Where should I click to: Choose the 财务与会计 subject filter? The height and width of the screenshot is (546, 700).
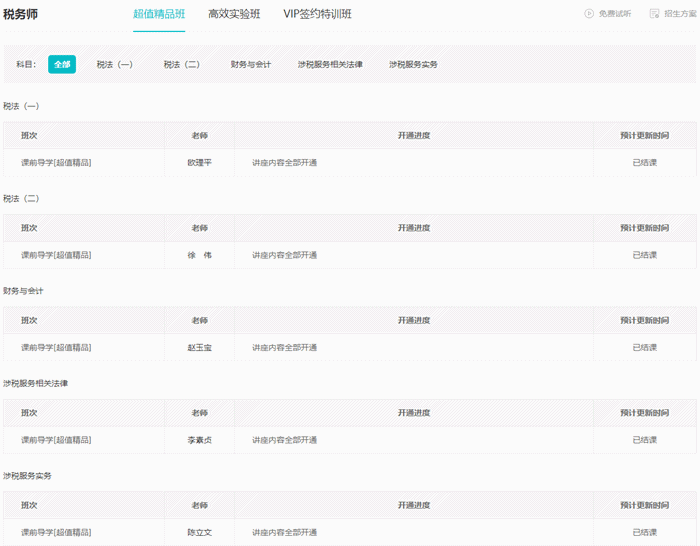(x=250, y=64)
